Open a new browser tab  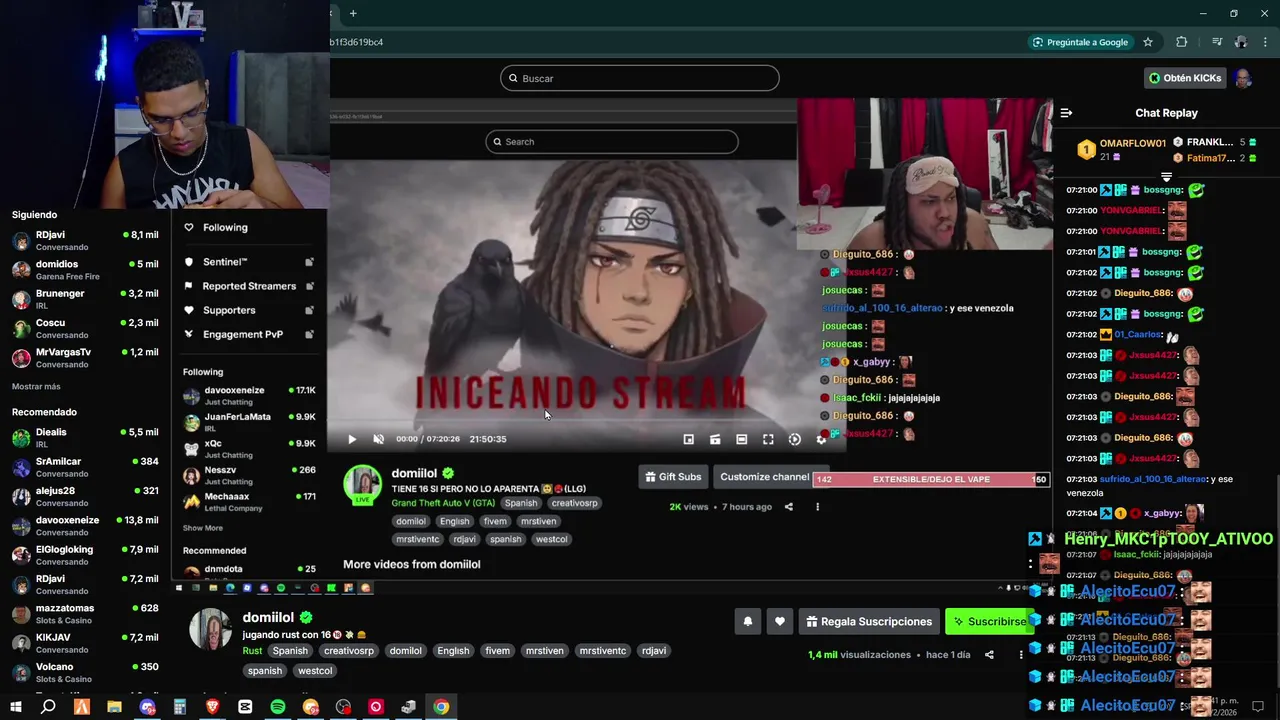click(353, 13)
